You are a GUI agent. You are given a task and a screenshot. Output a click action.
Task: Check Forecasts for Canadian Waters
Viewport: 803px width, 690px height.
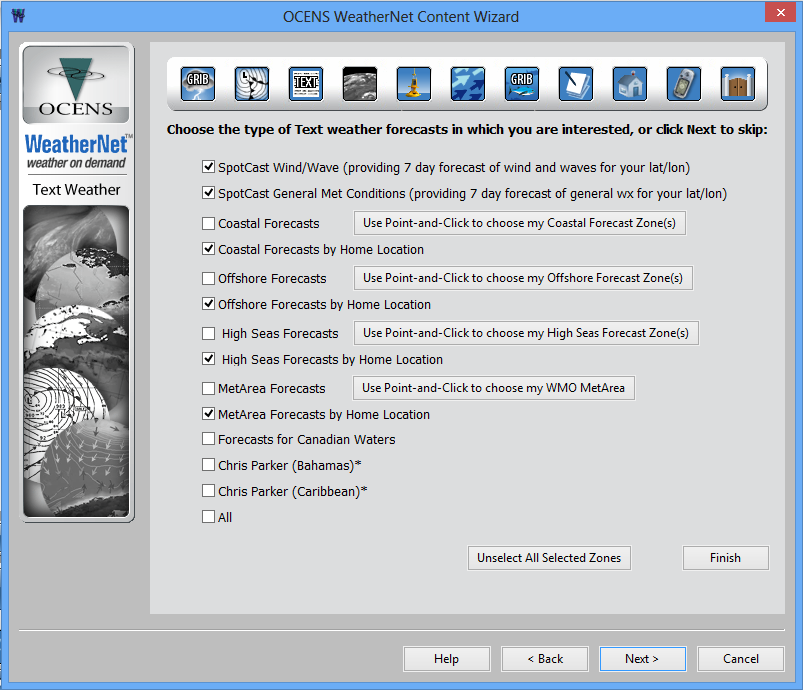point(208,439)
